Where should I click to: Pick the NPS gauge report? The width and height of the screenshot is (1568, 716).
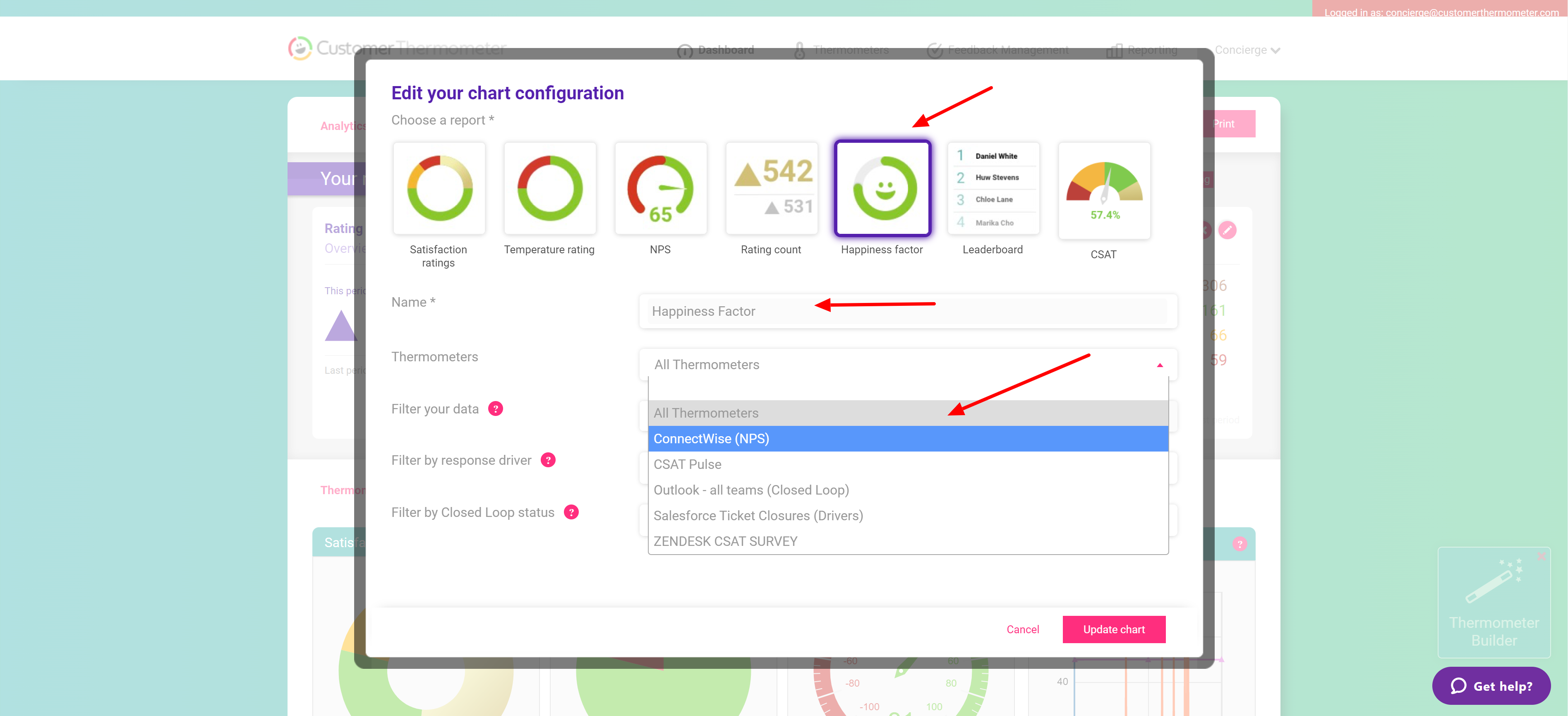(660, 188)
